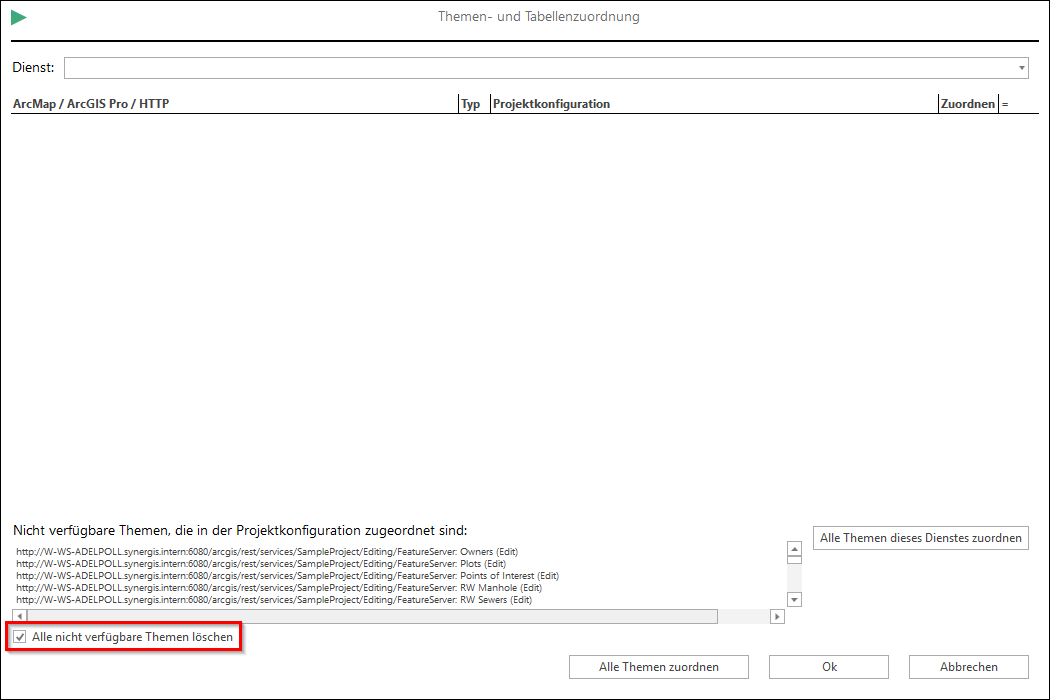
Task: Select the RW Manhole (Edit) entry
Action: pos(279,588)
